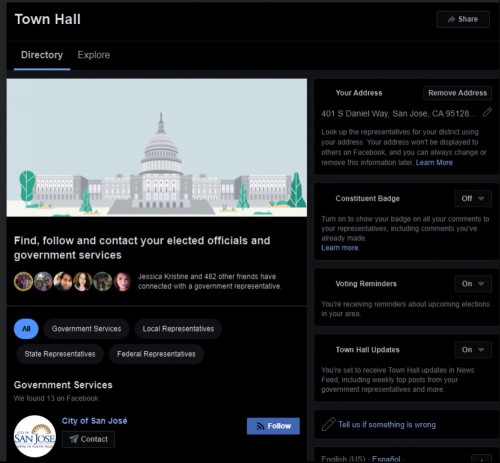
Task: Click the fifth friend avatar
Action: pyautogui.click(x=102, y=281)
